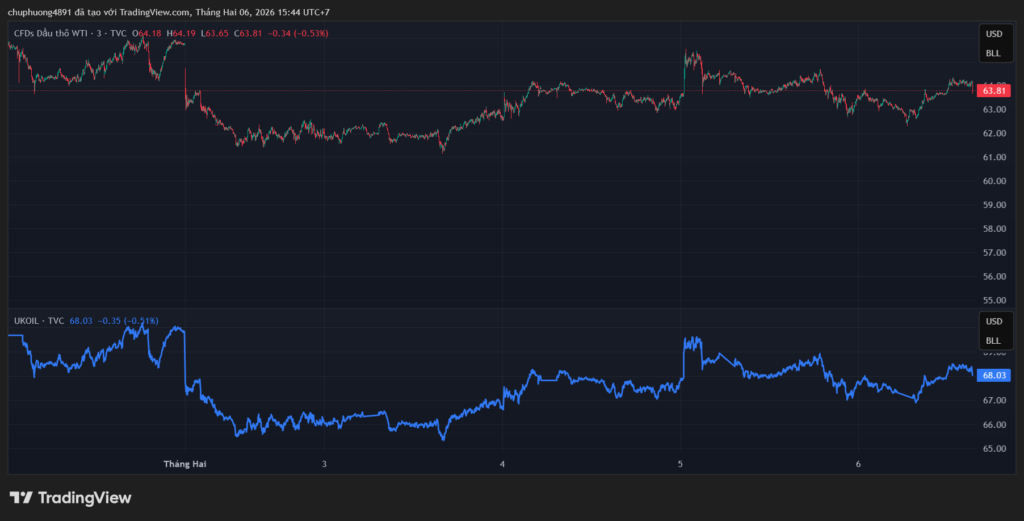Select day 6 on the time axis
This screenshot has height=521, width=1024.
(858, 465)
